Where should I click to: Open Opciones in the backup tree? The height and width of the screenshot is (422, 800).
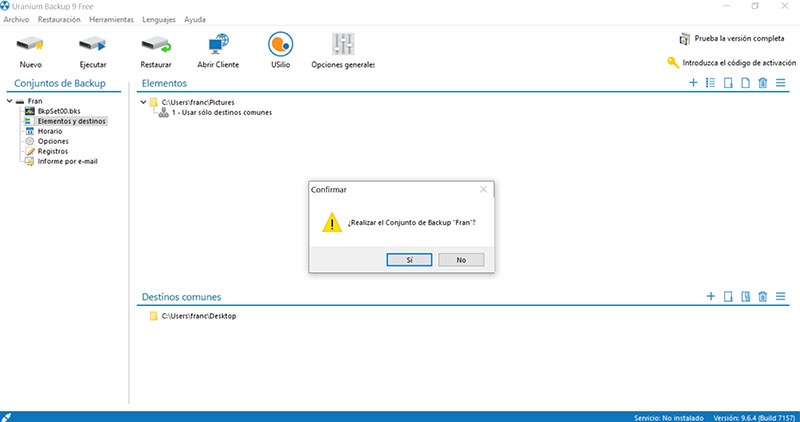pos(53,141)
